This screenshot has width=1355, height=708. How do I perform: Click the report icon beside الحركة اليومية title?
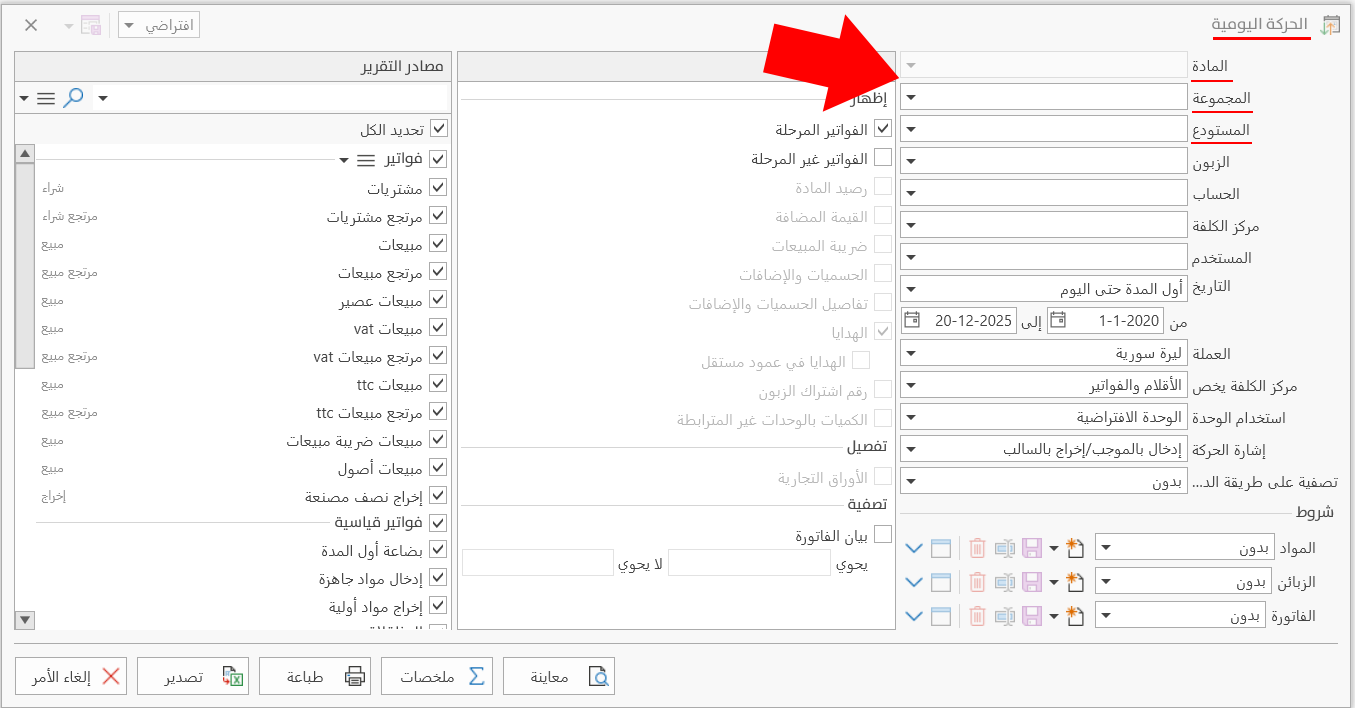pos(1332,22)
